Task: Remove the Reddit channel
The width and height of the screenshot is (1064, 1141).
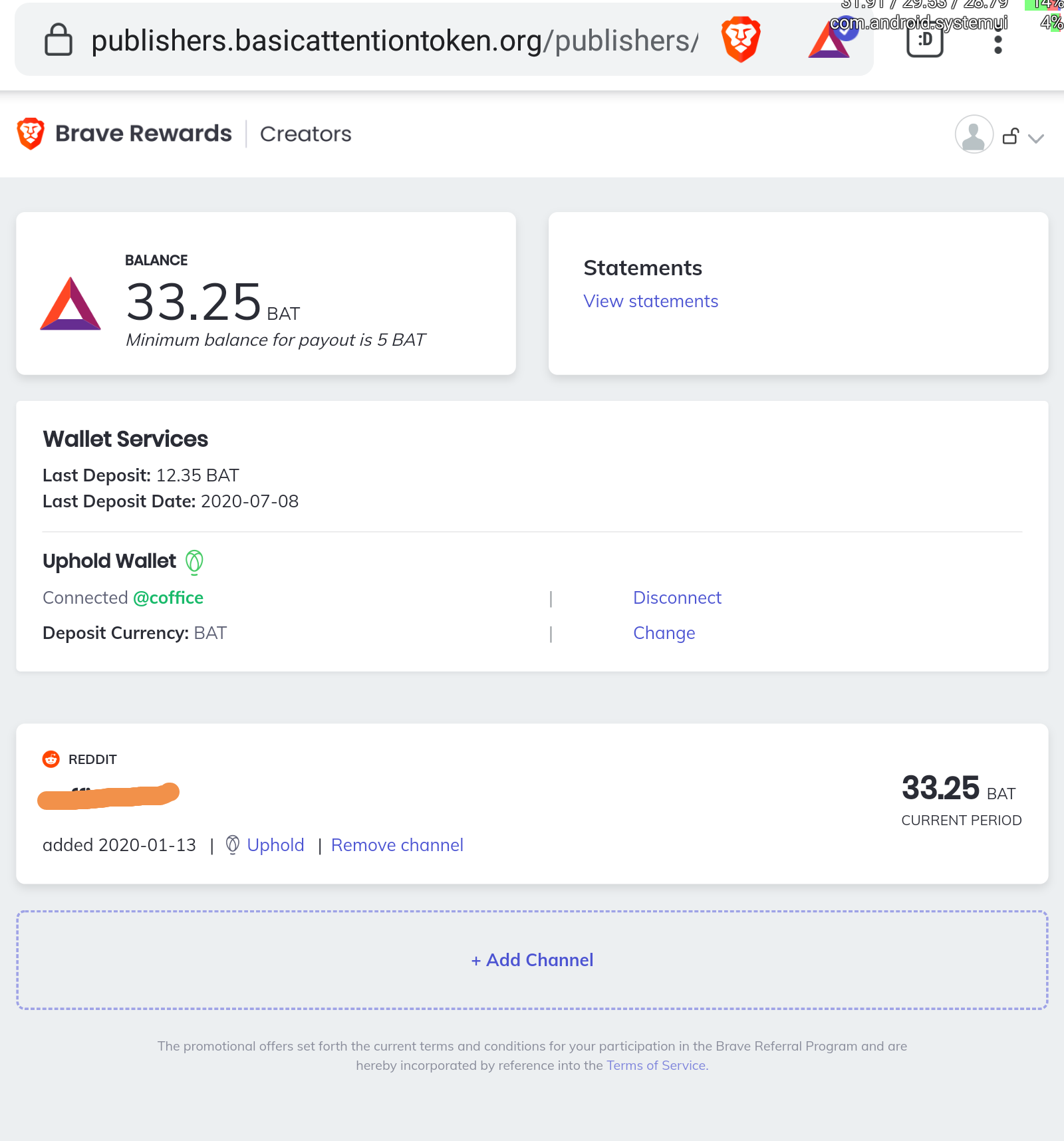Action: (397, 845)
